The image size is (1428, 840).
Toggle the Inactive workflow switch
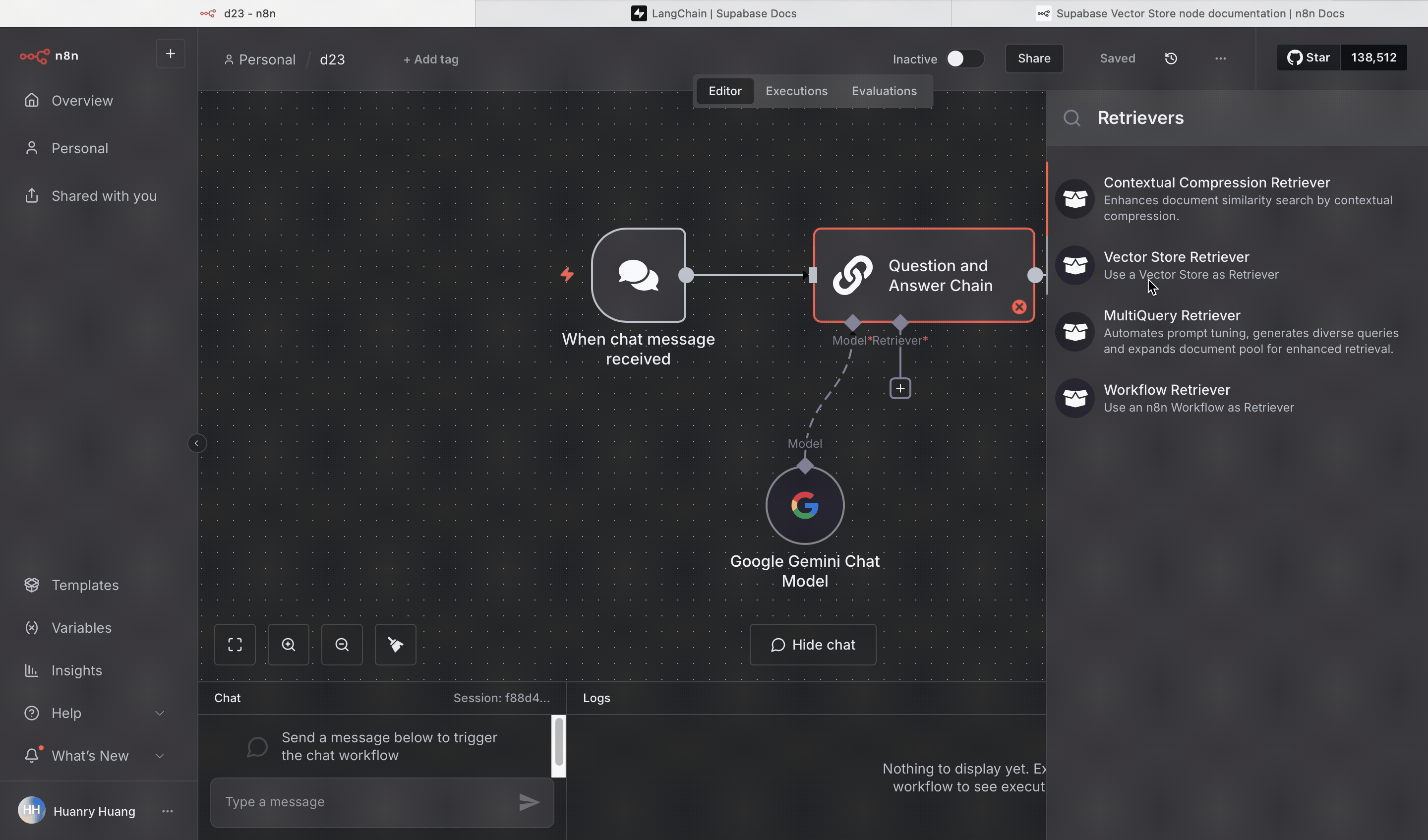(x=965, y=59)
